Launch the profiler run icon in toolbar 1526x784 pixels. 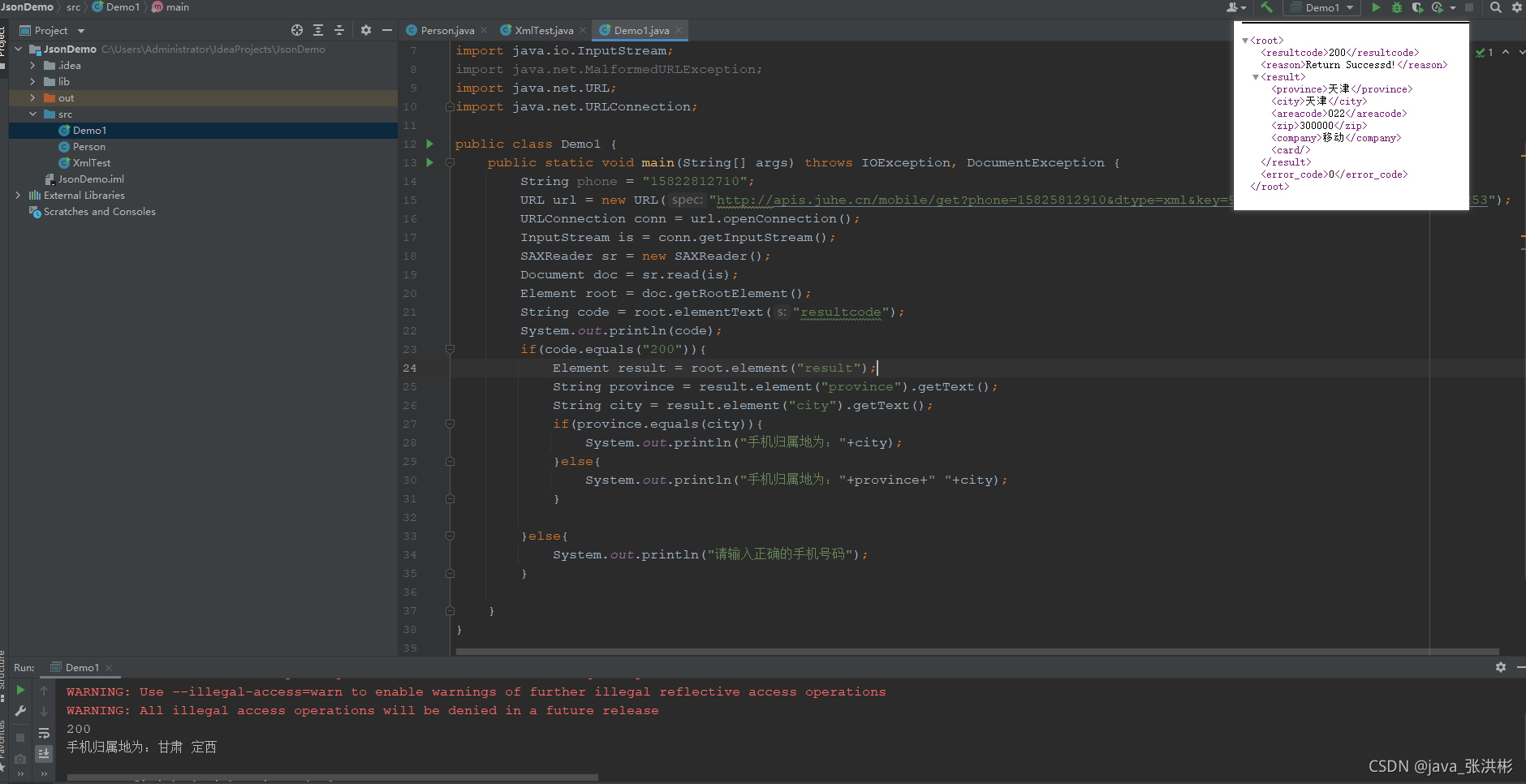click(1438, 7)
